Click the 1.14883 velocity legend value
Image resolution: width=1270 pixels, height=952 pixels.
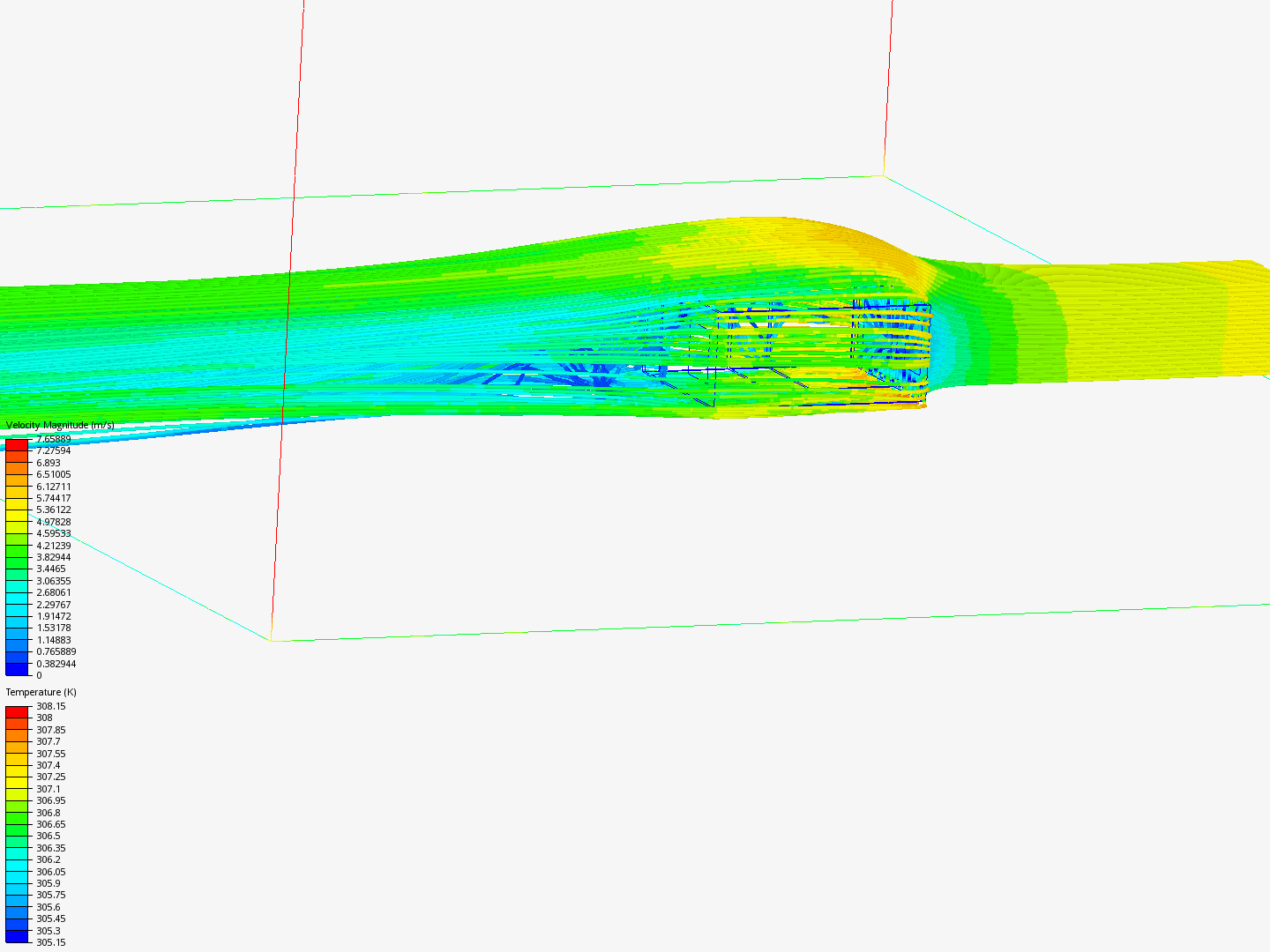click(x=53, y=641)
